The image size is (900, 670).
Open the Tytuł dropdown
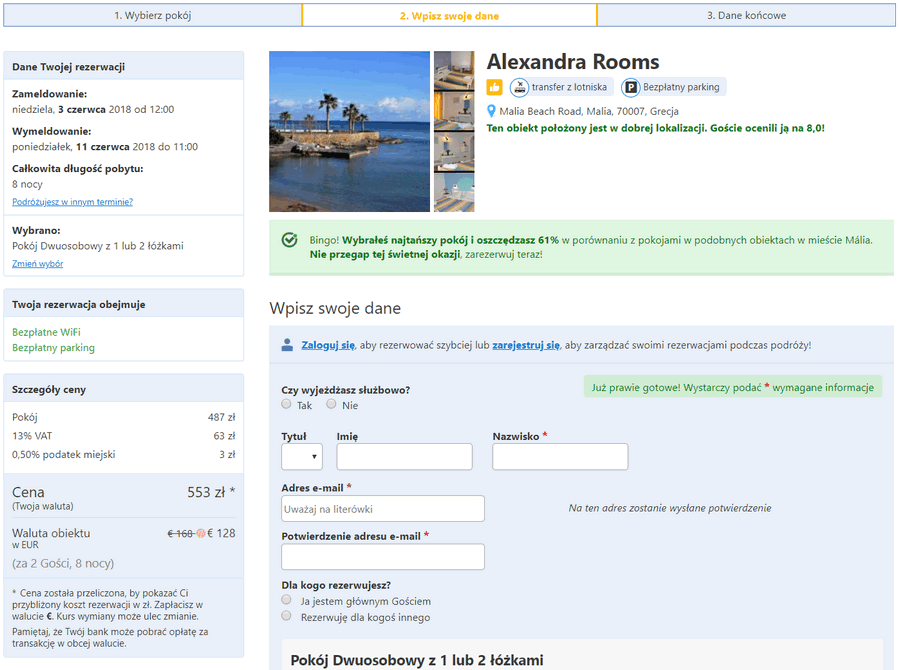pyautogui.click(x=302, y=457)
